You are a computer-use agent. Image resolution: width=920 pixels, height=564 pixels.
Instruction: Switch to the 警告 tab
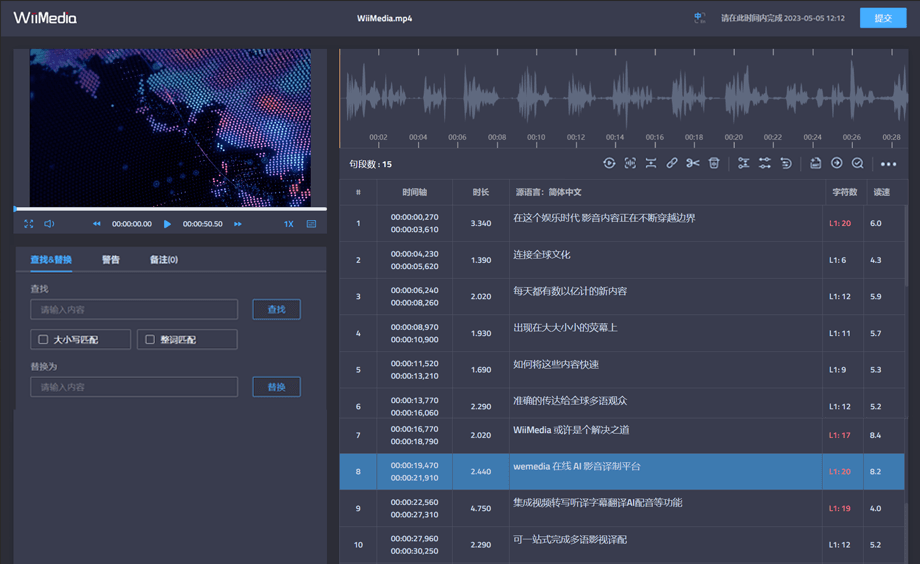[110, 259]
